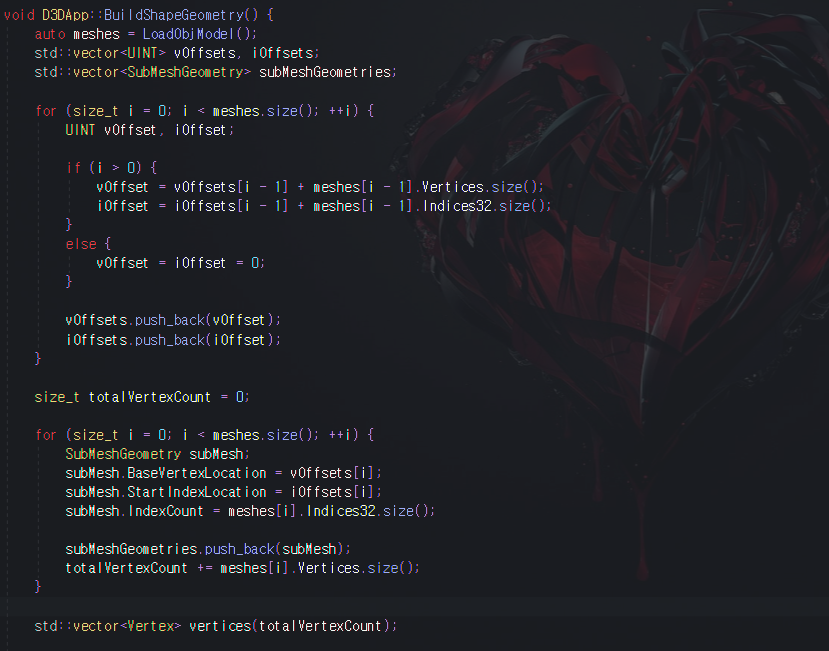Click the StartIndexLocation member
Image resolution: width=829 pixels, height=651 pixels.
tap(197, 492)
